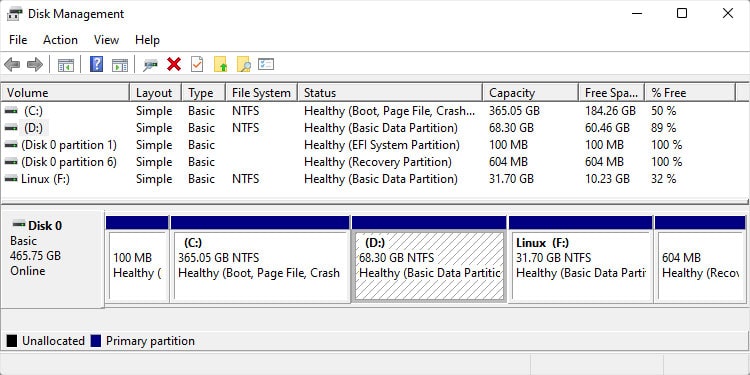Click the 32 % free cell
Screen dimensions: 750x375
click(663, 179)
